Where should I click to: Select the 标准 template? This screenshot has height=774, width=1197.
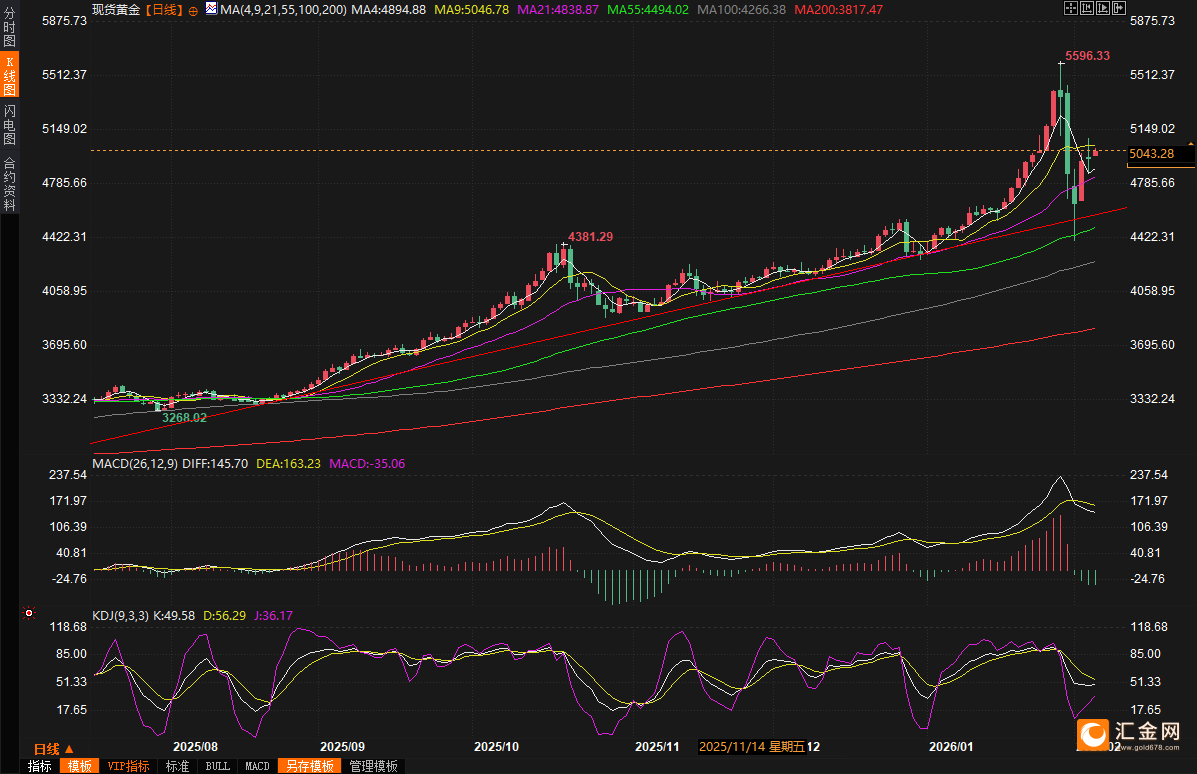[177, 766]
